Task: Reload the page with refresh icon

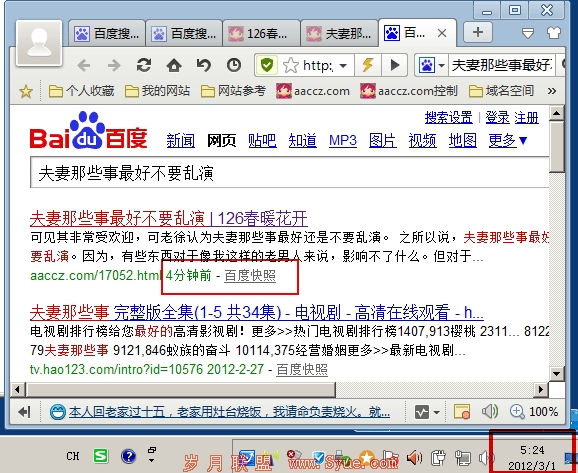Action: 144,65
